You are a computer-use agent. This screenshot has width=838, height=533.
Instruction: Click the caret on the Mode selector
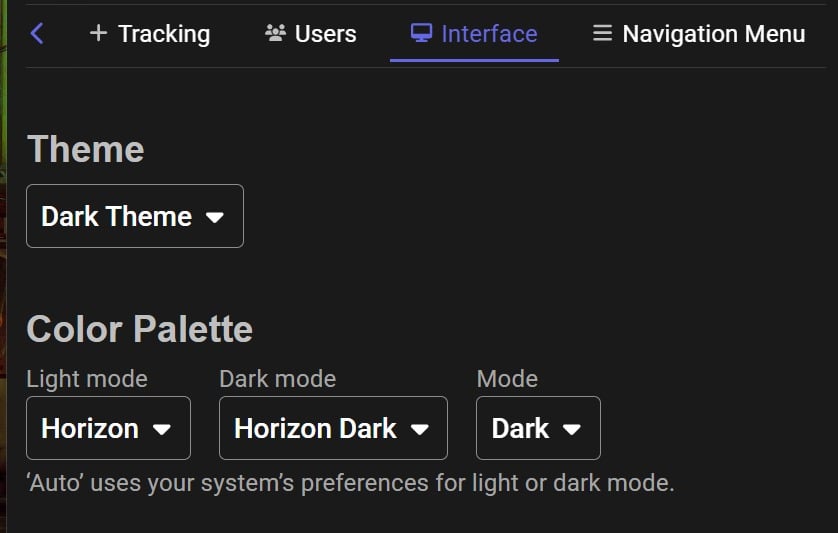coord(572,429)
